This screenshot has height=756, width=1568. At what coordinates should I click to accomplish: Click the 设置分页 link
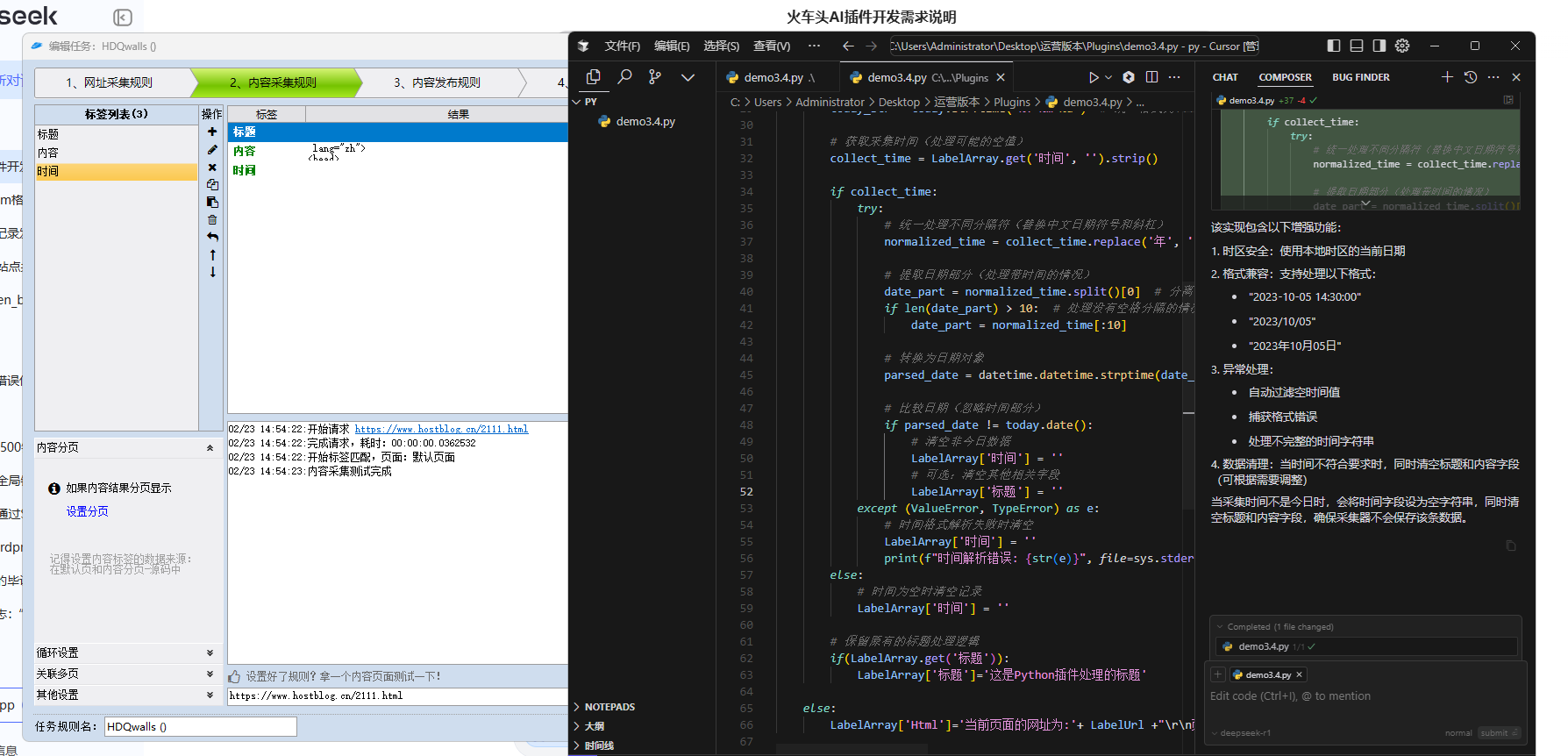tap(88, 511)
